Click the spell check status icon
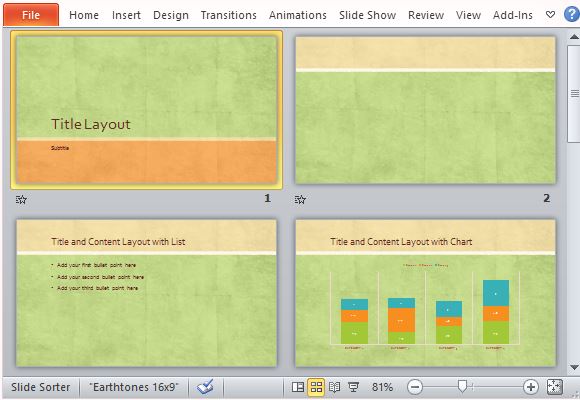580x400 pixels. (205, 387)
